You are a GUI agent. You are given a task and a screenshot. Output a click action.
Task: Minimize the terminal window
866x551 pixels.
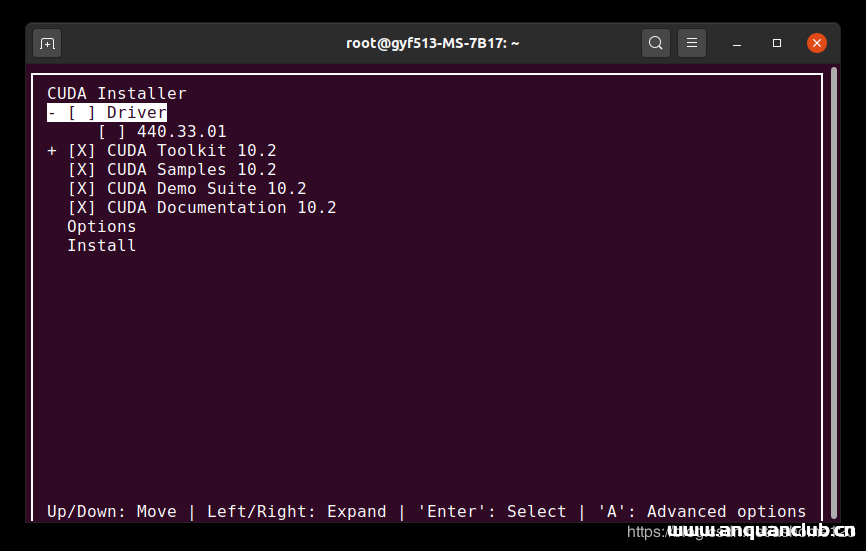pos(737,43)
